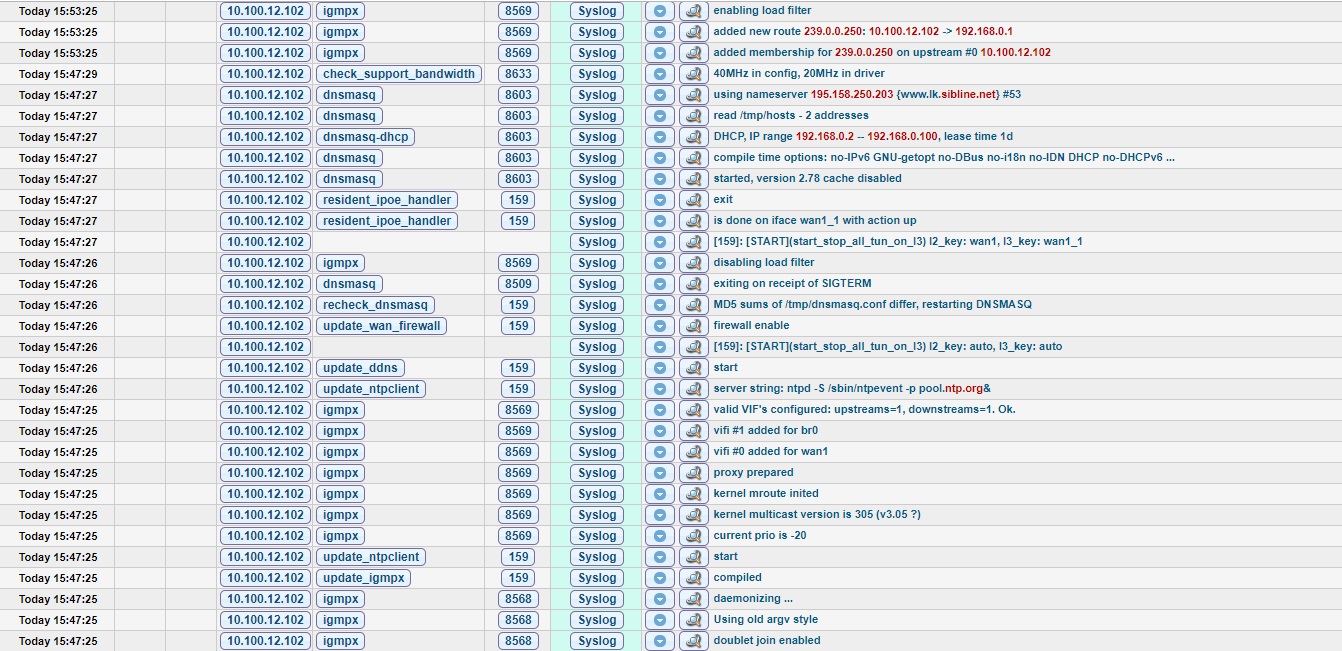Click the red 195.158.250.203 nameserver address

click(x=844, y=95)
